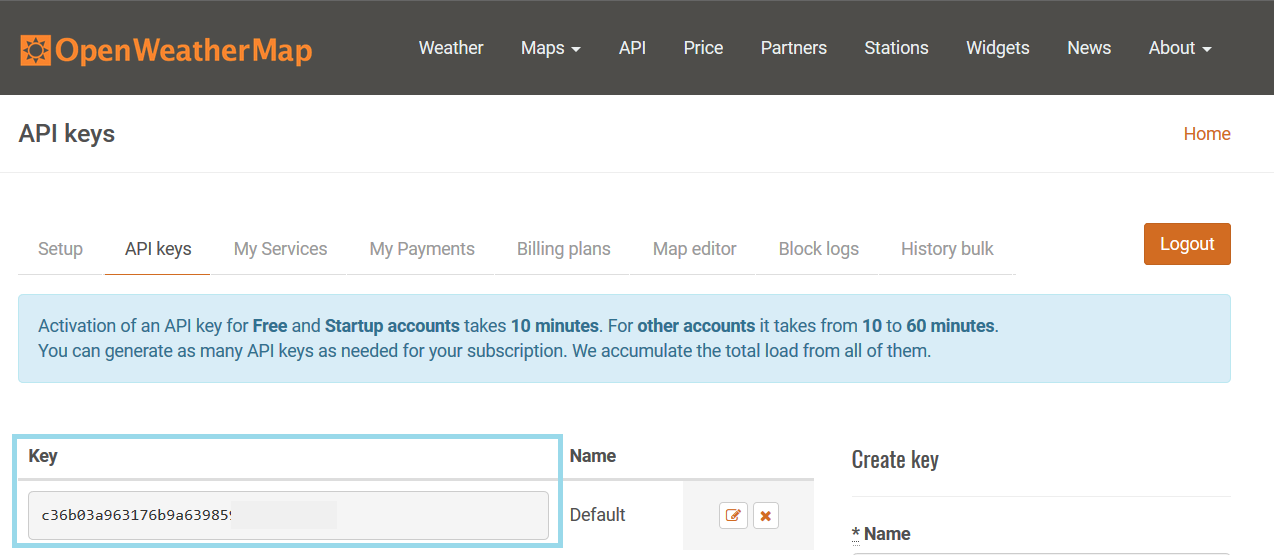Open the History bulk tab

click(947, 249)
